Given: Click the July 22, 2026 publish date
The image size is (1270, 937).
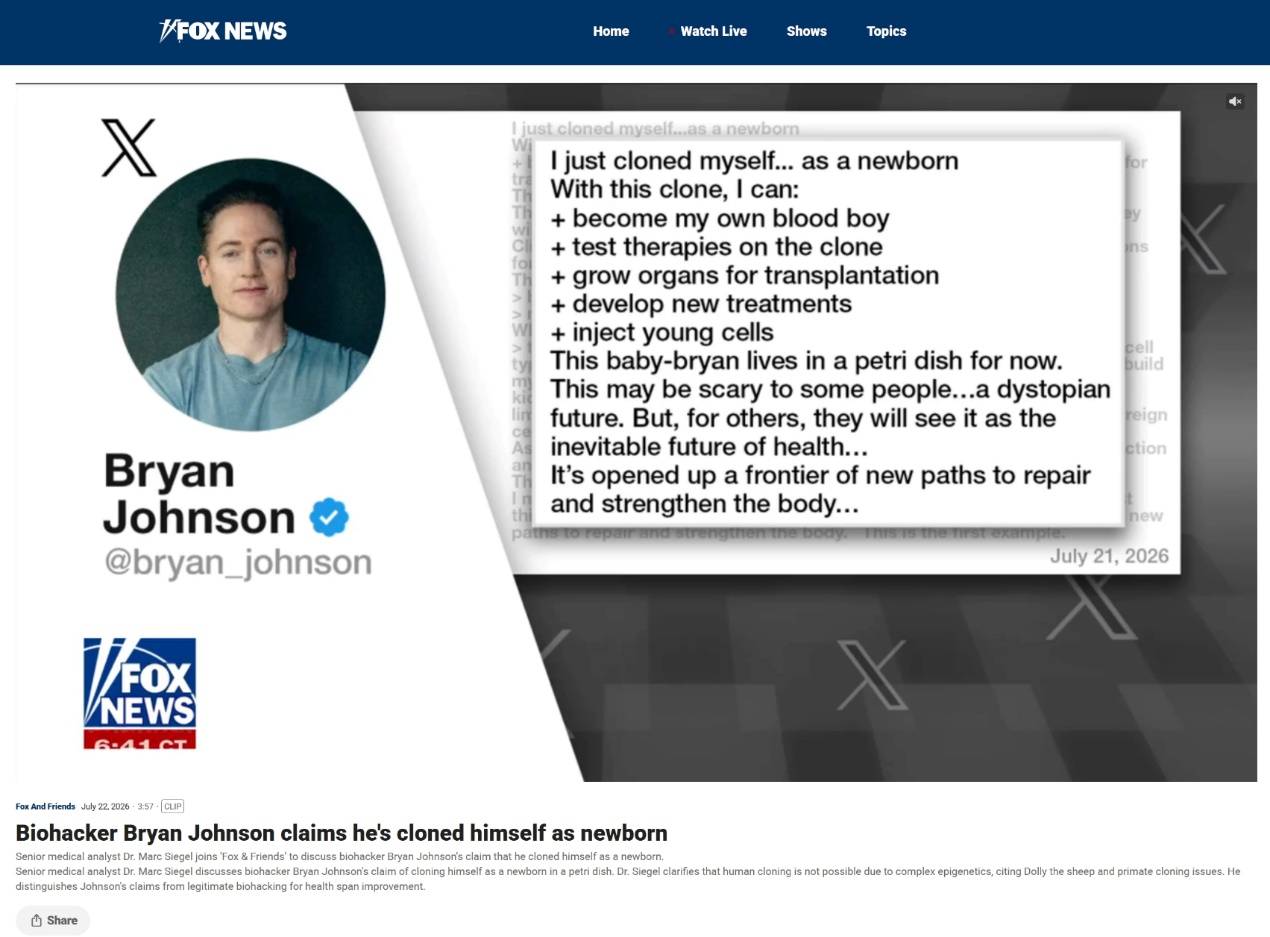Looking at the screenshot, I should (x=105, y=806).
